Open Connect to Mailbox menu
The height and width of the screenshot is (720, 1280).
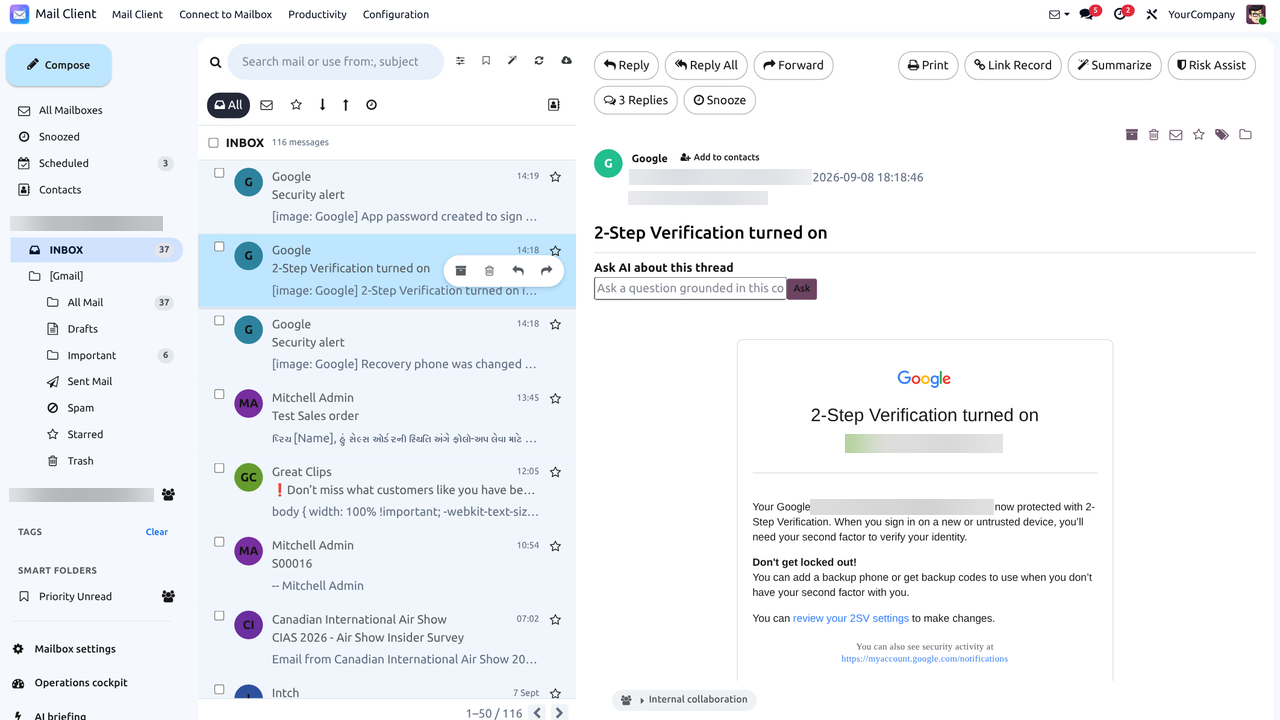click(226, 14)
